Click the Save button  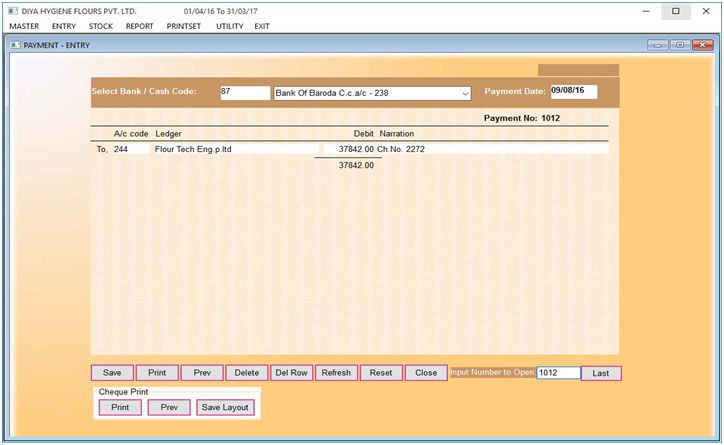point(112,373)
